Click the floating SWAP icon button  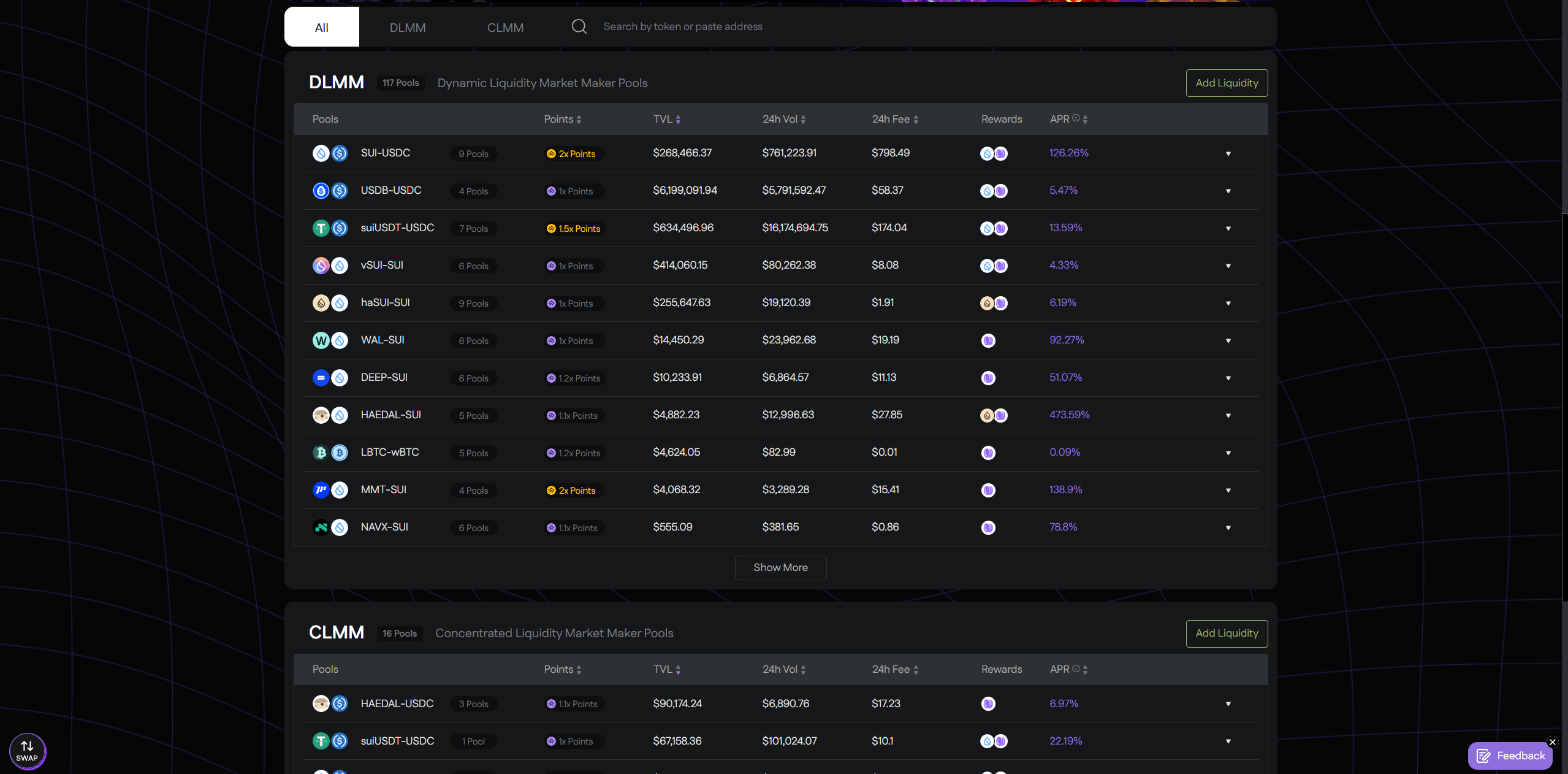28,751
